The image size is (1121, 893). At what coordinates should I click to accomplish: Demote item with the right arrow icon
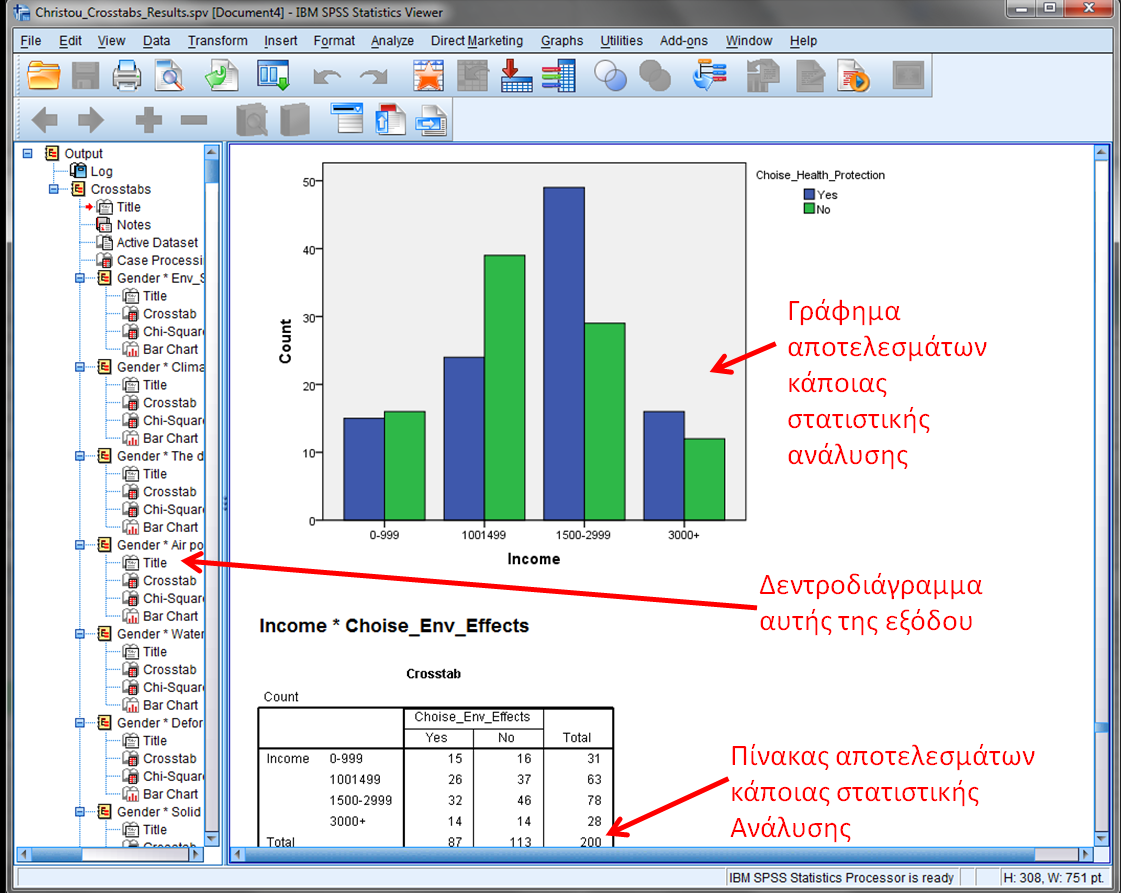click(91, 119)
